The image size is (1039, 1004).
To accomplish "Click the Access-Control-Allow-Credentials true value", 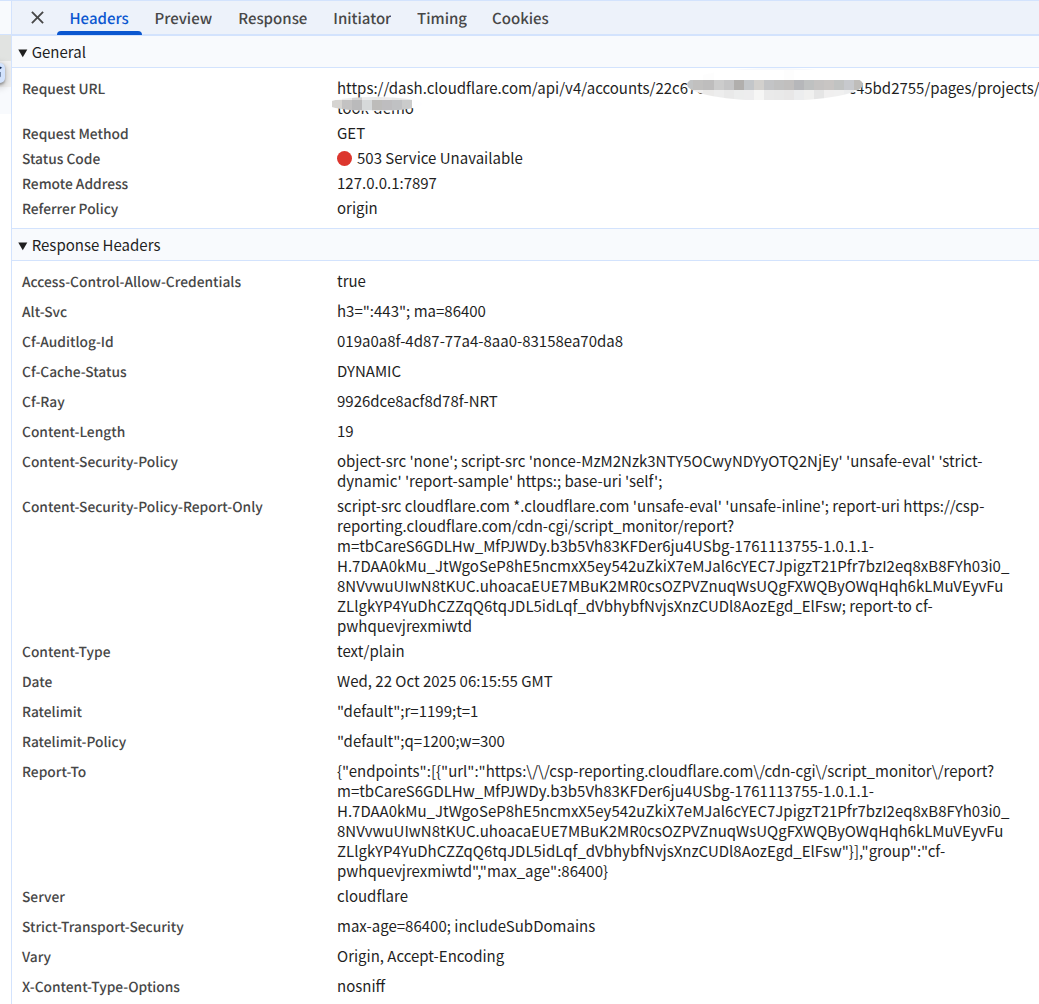I will 351,282.
